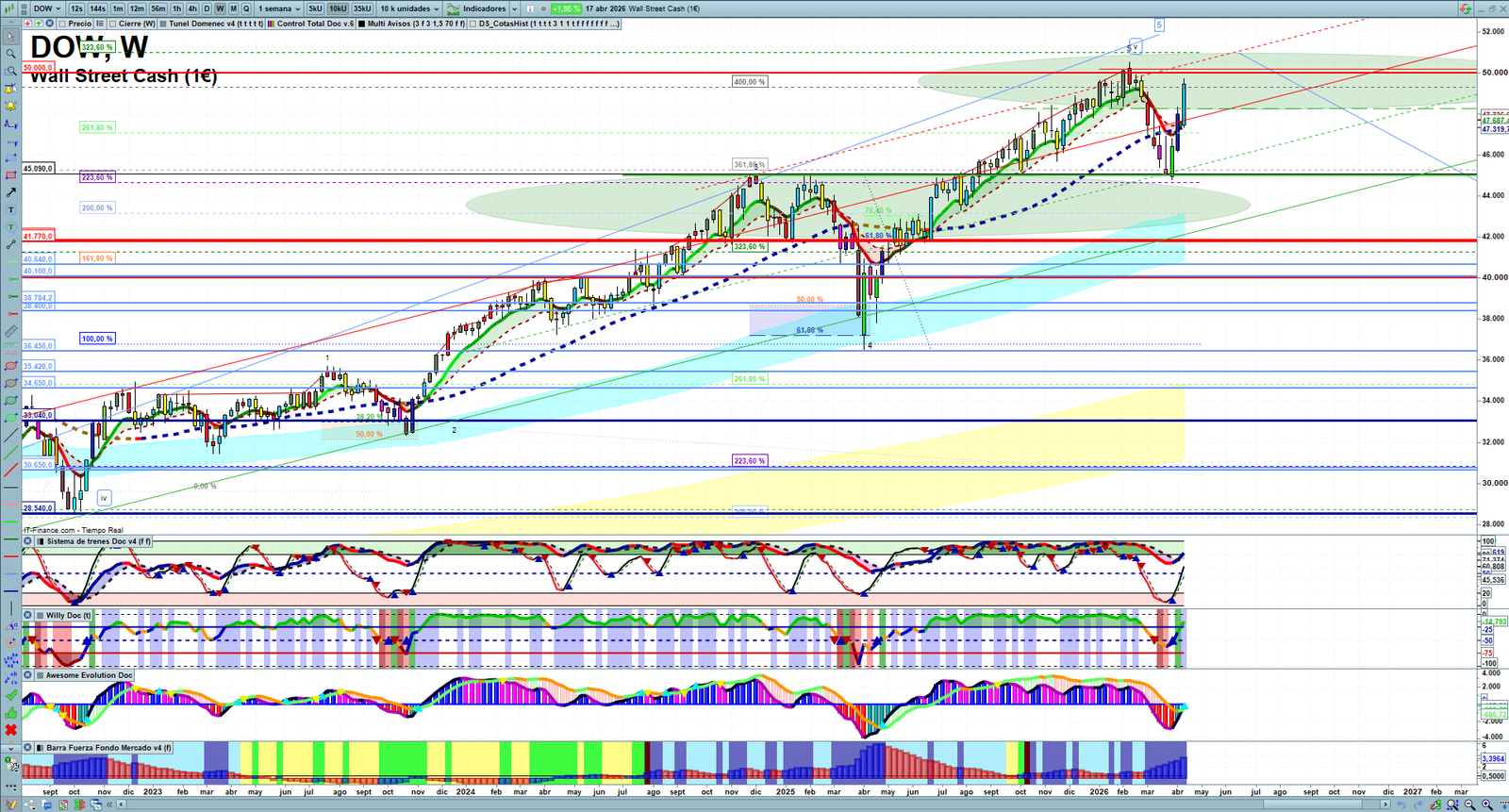Select the red ellipse drawing tool
Screen dimensions: 1509x812
[10, 366]
